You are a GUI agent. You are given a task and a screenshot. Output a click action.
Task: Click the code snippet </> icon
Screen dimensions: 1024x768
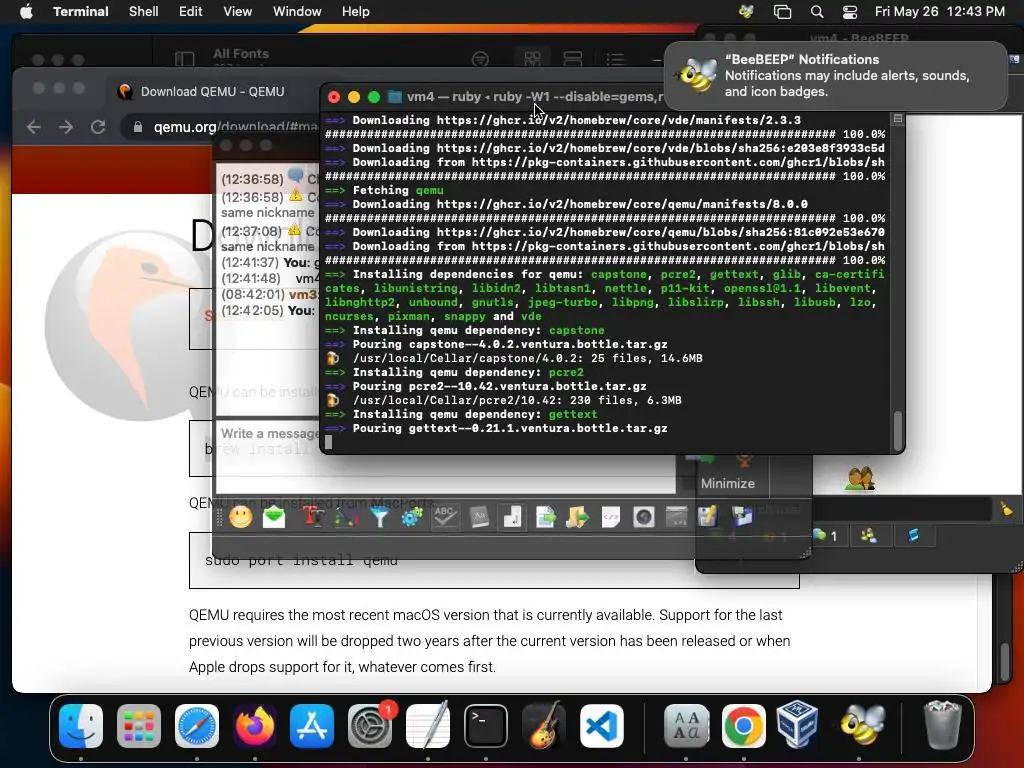611,517
